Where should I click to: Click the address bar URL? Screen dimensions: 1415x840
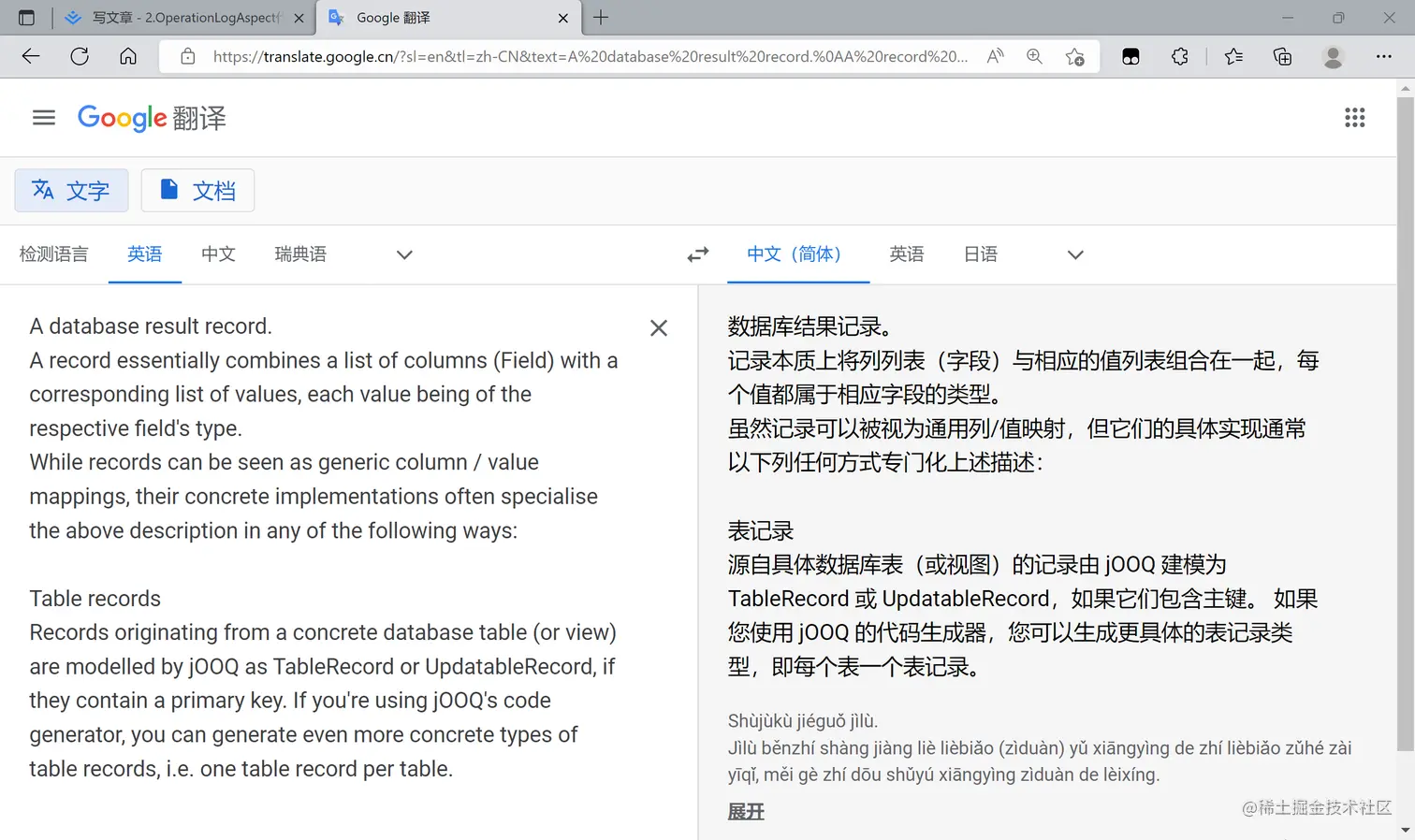[590, 56]
